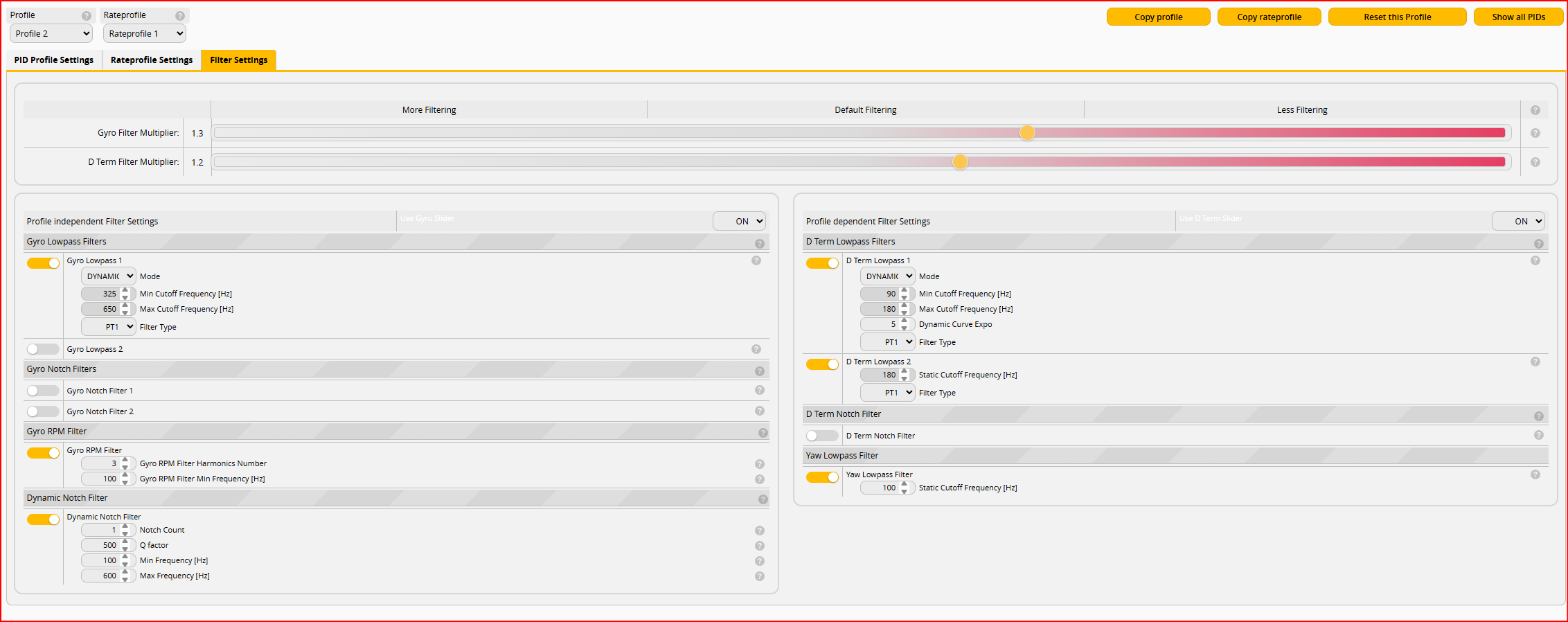Screen dimensions: 1568x622
Task: Open the Profile 2 dropdown
Action: pyautogui.click(x=52, y=33)
